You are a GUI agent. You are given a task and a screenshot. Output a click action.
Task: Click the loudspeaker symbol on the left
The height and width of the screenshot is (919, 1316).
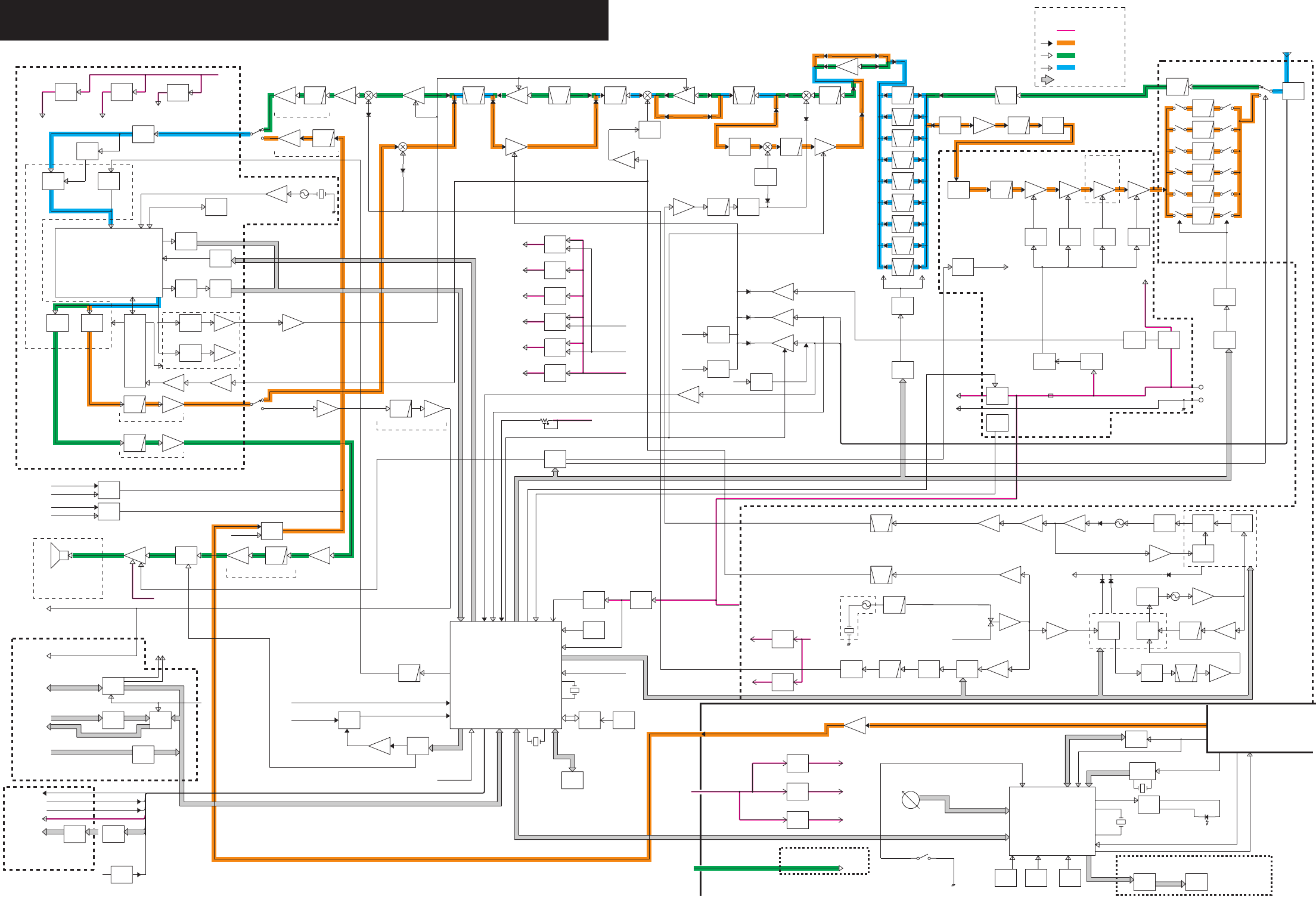click(x=58, y=555)
